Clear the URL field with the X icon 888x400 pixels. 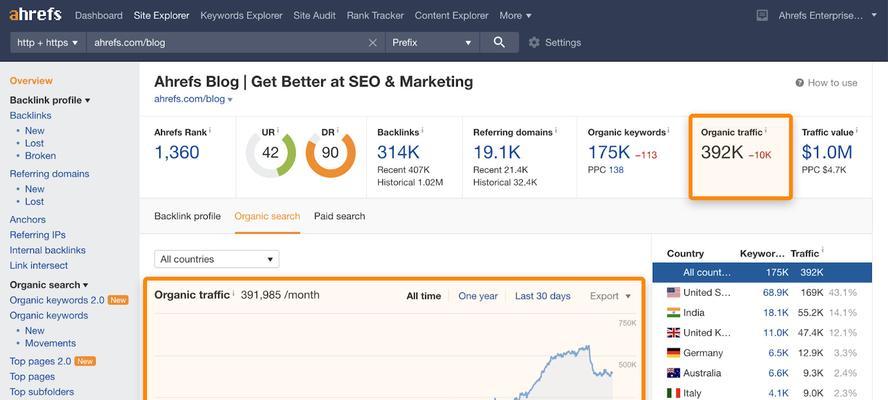tap(373, 42)
